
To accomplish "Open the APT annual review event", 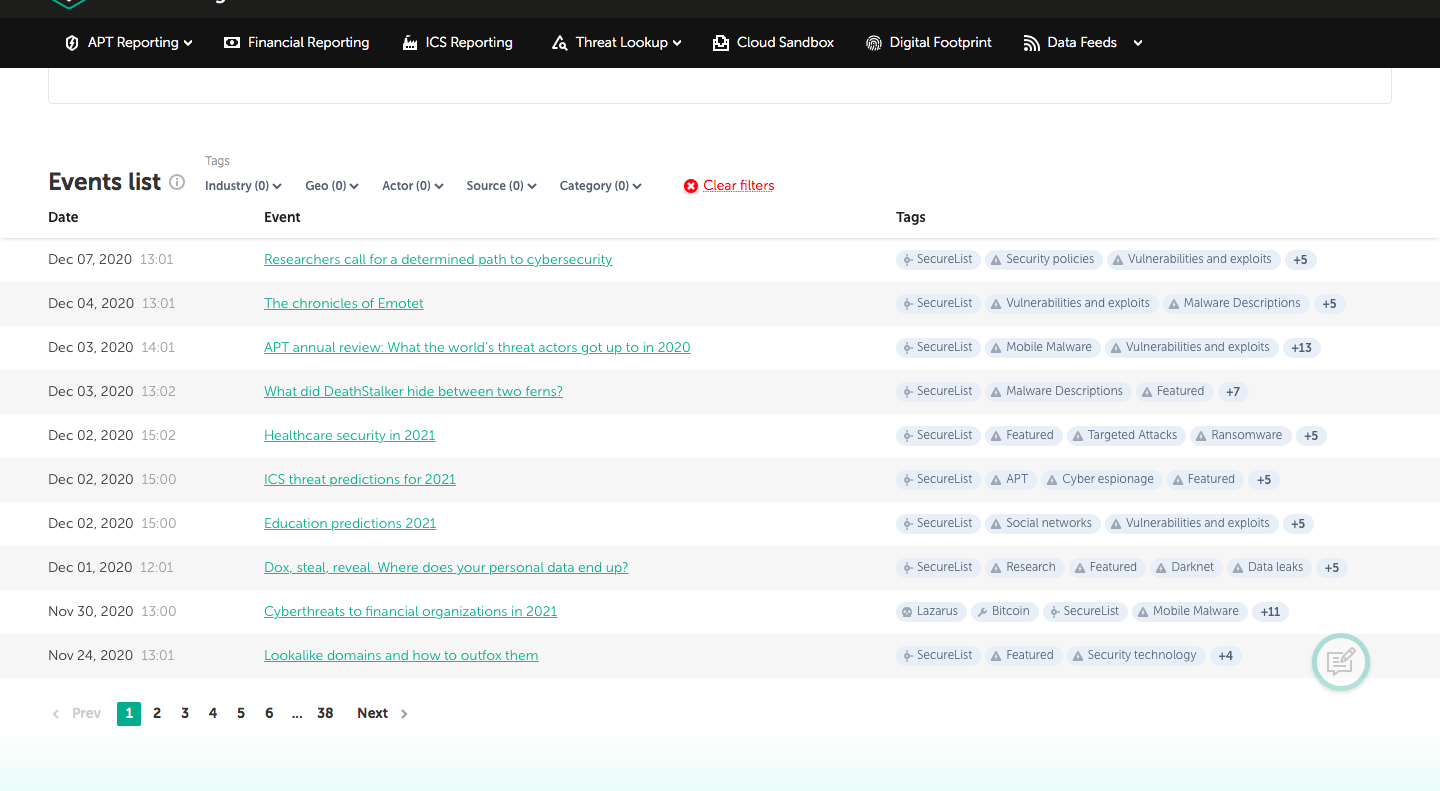I will coord(477,348).
